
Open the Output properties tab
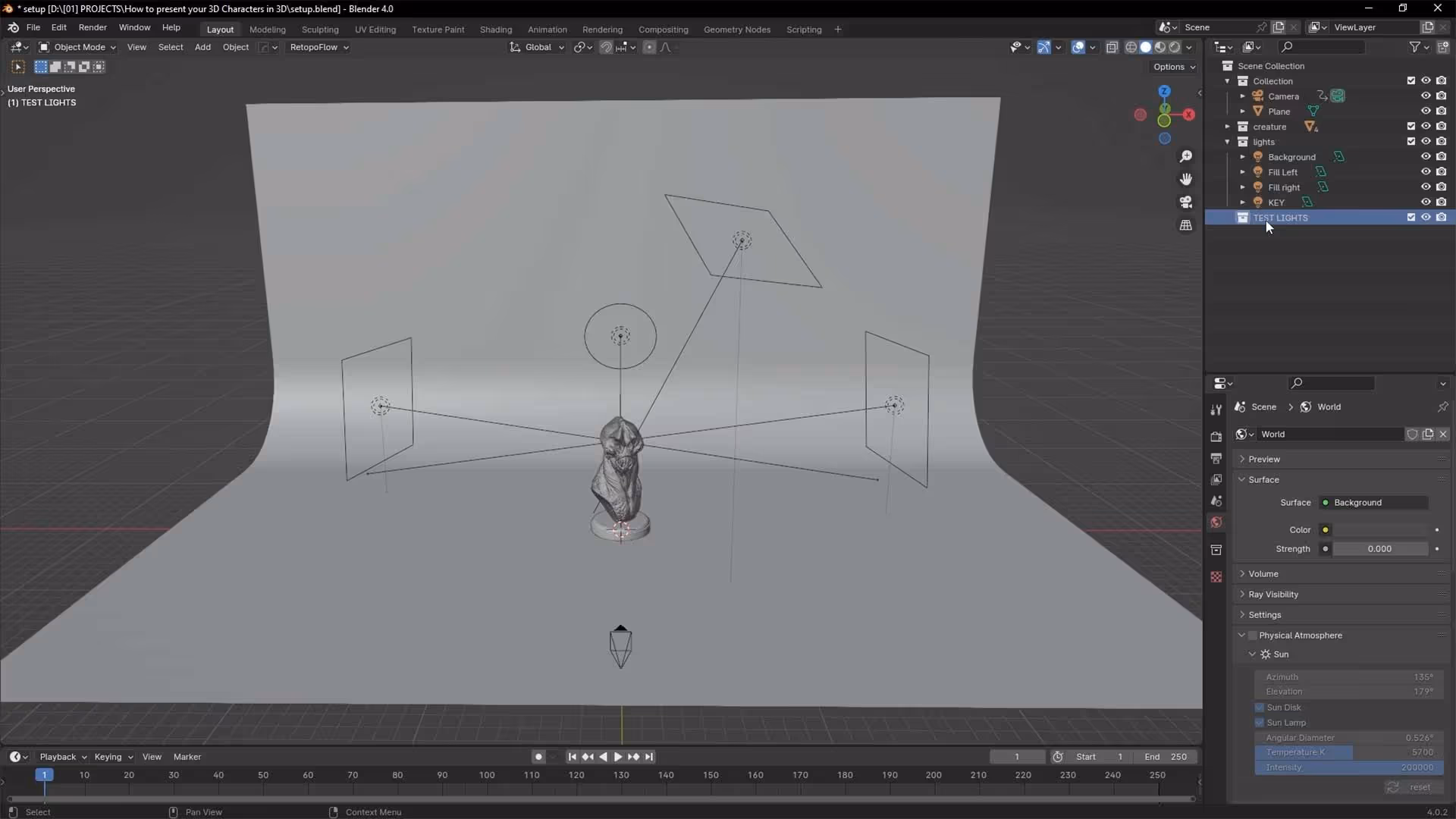[1216, 458]
